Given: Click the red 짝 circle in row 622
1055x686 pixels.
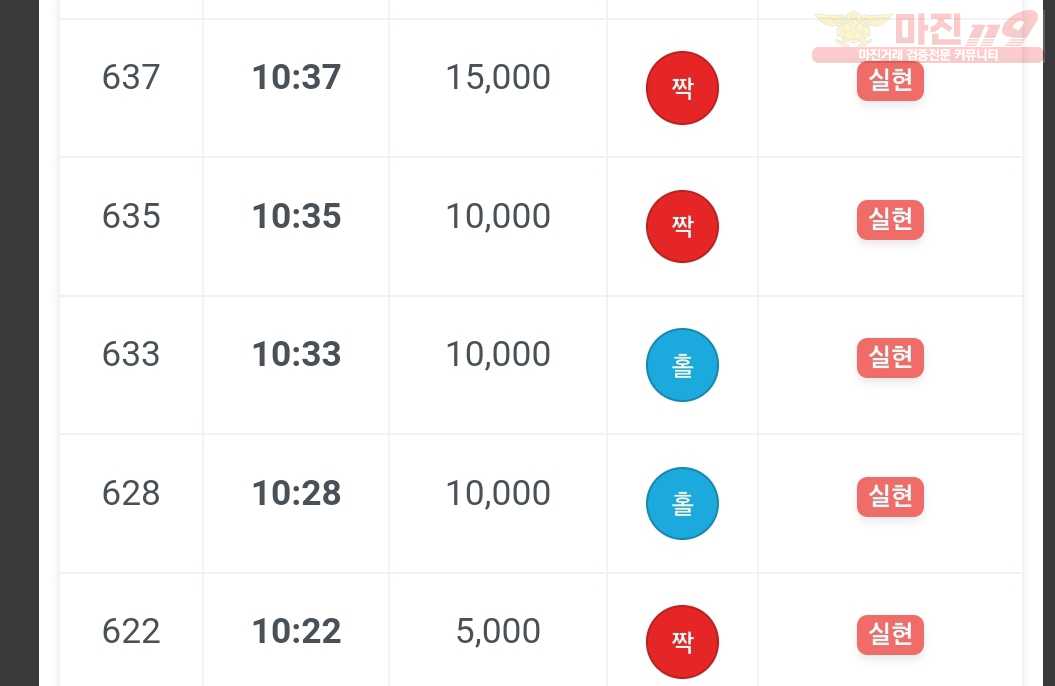Looking at the screenshot, I should (x=682, y=642).
